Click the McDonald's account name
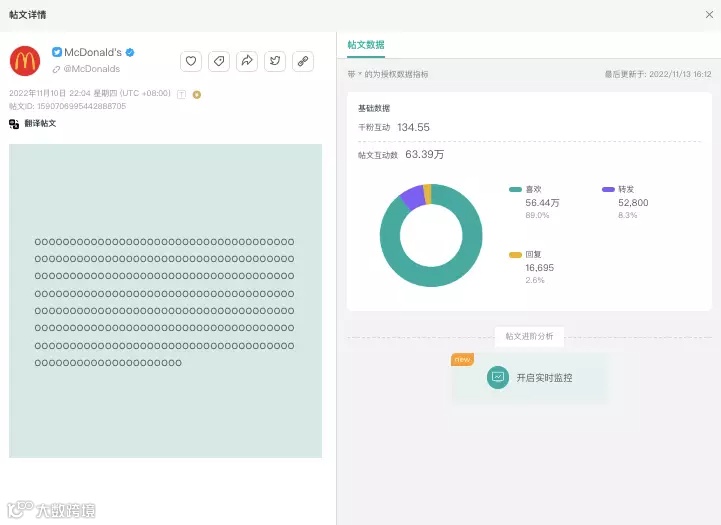The height and width of the screenshot is (525, 721). (93, 52)
